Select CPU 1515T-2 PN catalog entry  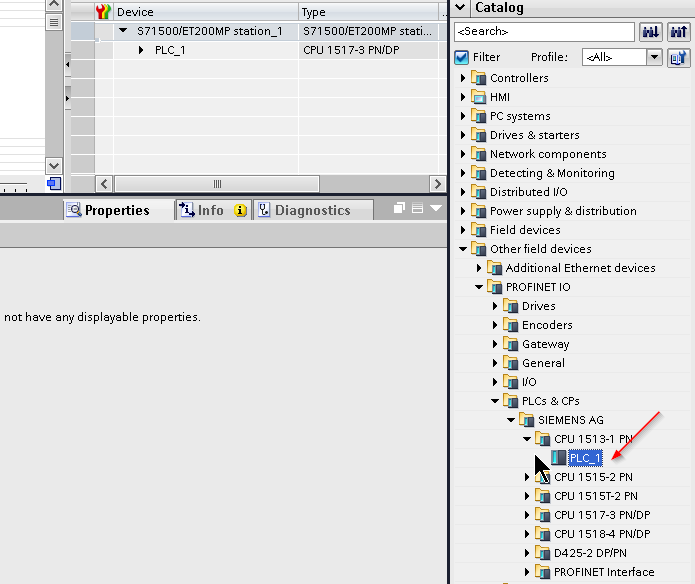point(596,496)
